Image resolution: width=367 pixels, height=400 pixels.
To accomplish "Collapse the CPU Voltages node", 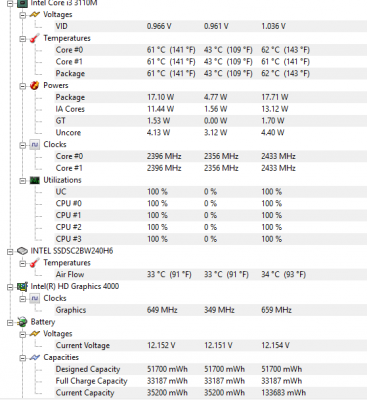I will 22,15.
